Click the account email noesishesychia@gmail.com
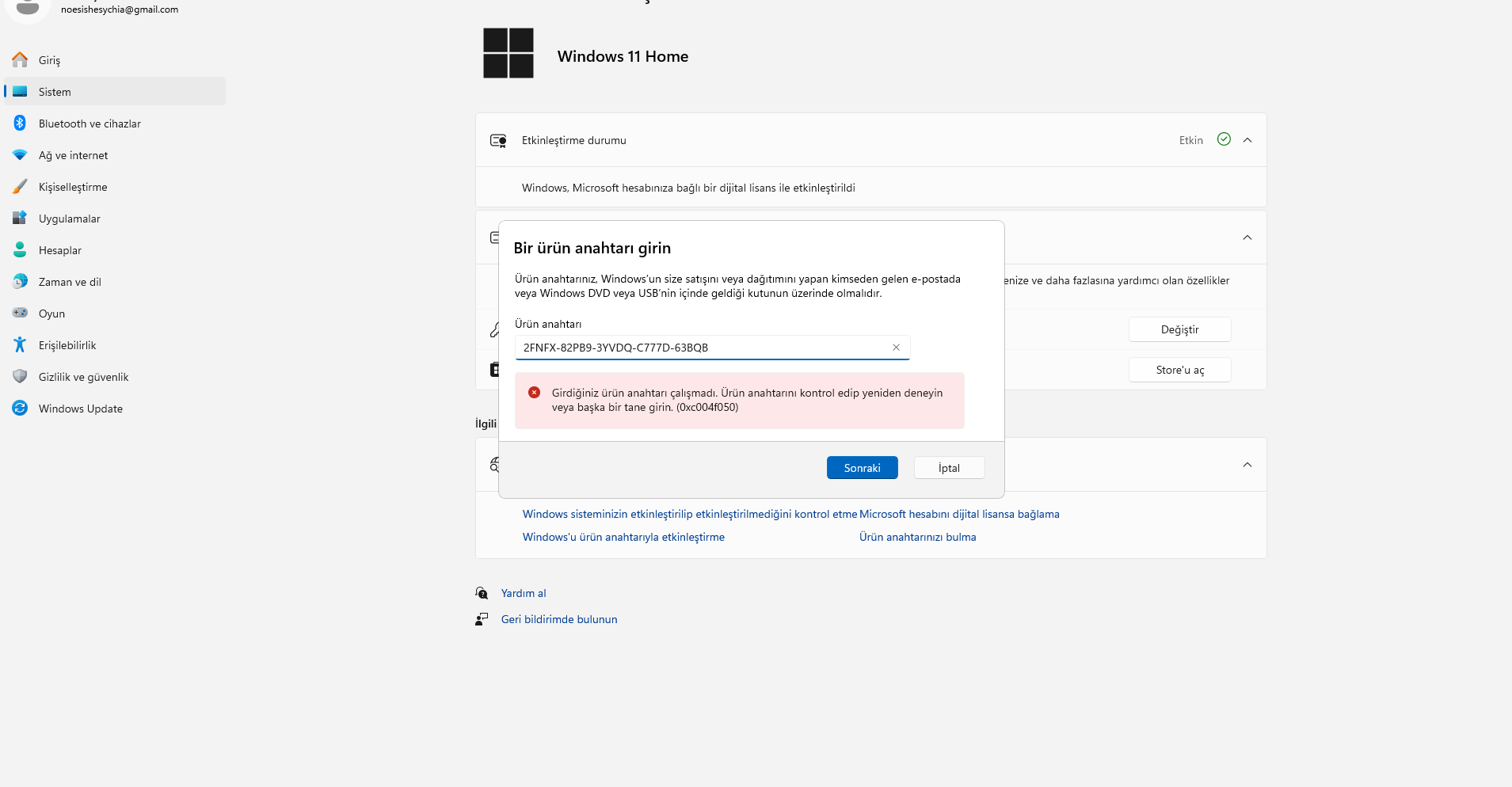Screen dimensions: 1512x787 tap(120, 10)
